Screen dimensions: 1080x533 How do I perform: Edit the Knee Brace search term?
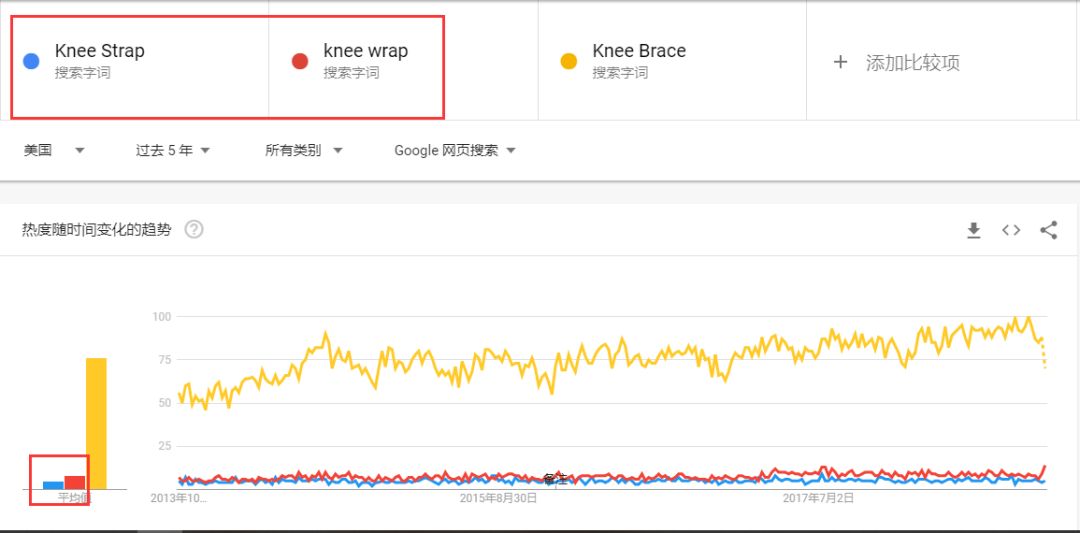tap(639, 51)
